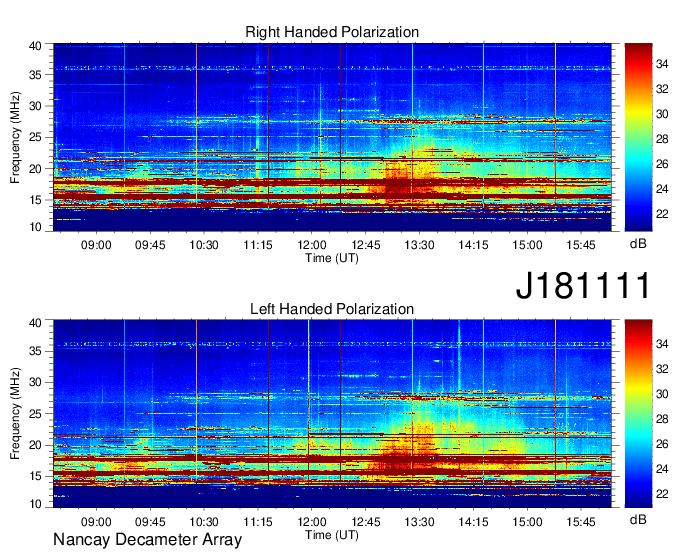Image resolution: width=680 pixels, height=552 pixels.
Task: Click the 34 dB value on the upper color bar
Action: (x=662, y=64)
